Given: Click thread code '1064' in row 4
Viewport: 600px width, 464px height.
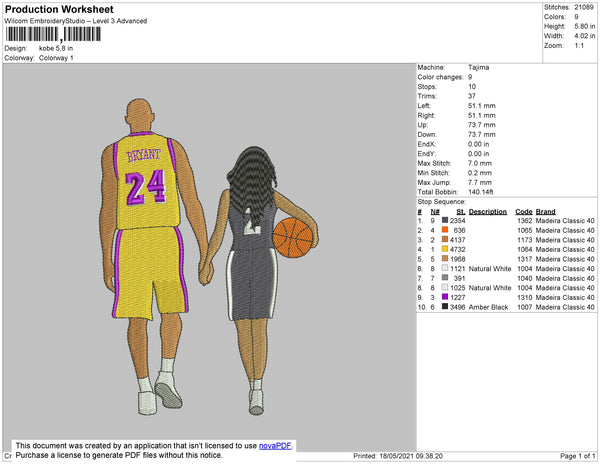Looking at the screenshot, I should tap(525, 249).
